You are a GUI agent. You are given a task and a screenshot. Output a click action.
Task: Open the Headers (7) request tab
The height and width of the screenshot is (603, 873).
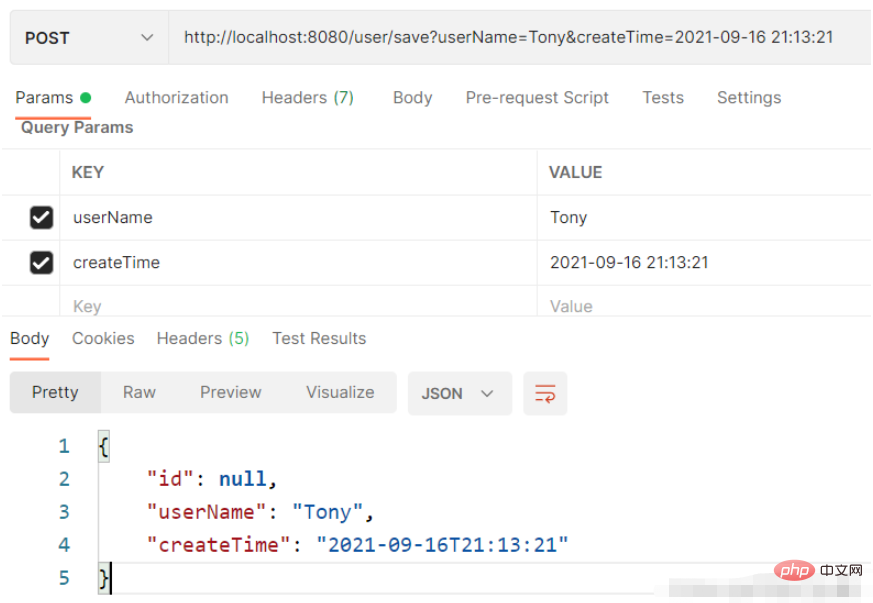307,97
